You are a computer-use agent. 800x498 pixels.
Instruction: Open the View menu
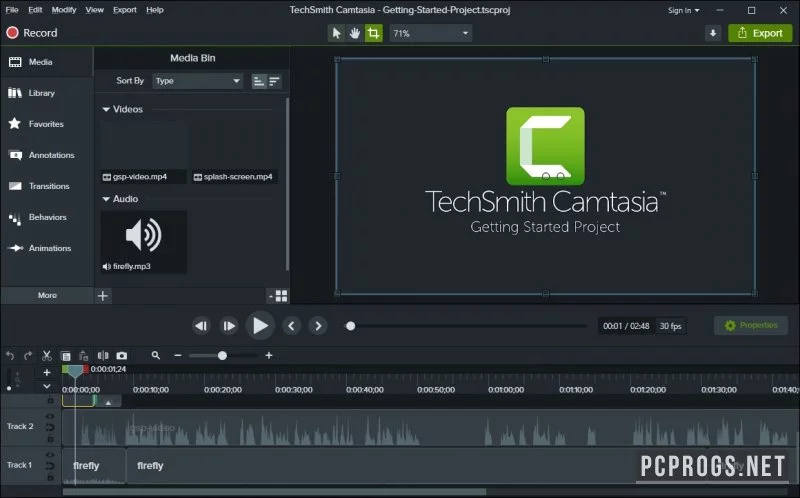coord(94,10)
